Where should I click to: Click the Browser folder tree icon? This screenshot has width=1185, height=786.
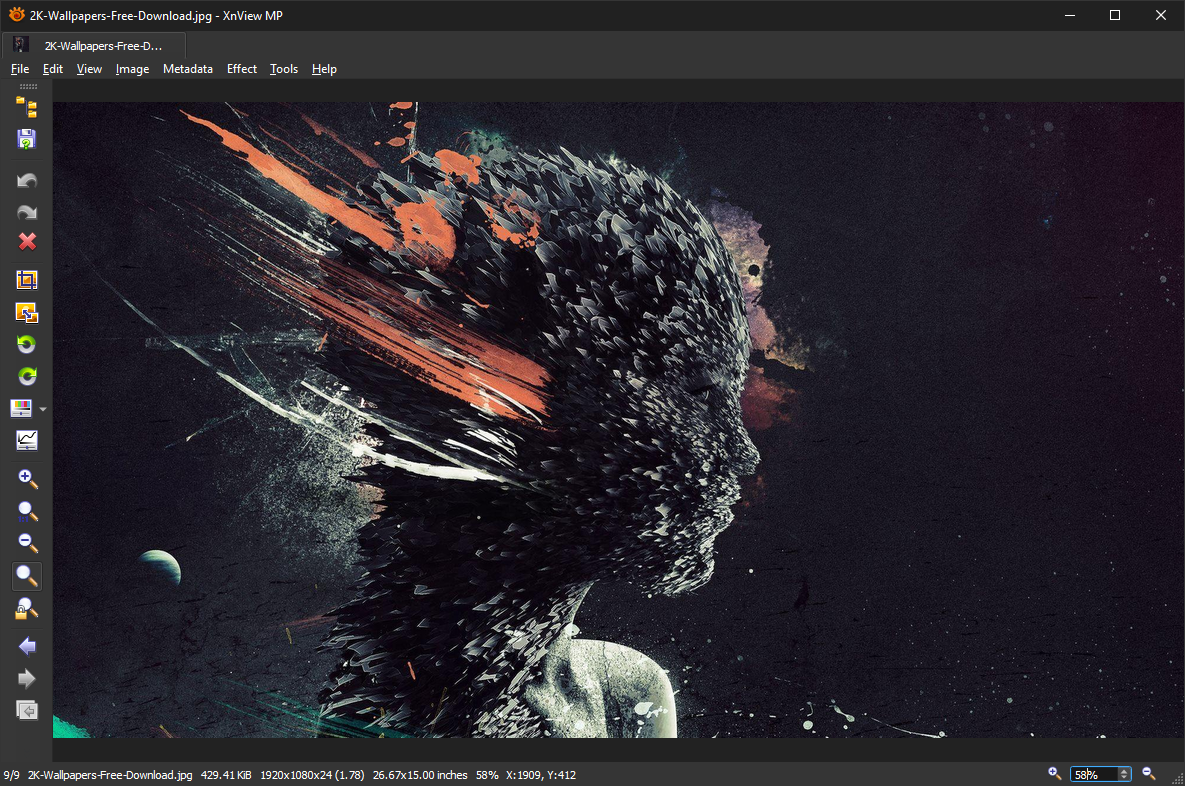[27, 108]
